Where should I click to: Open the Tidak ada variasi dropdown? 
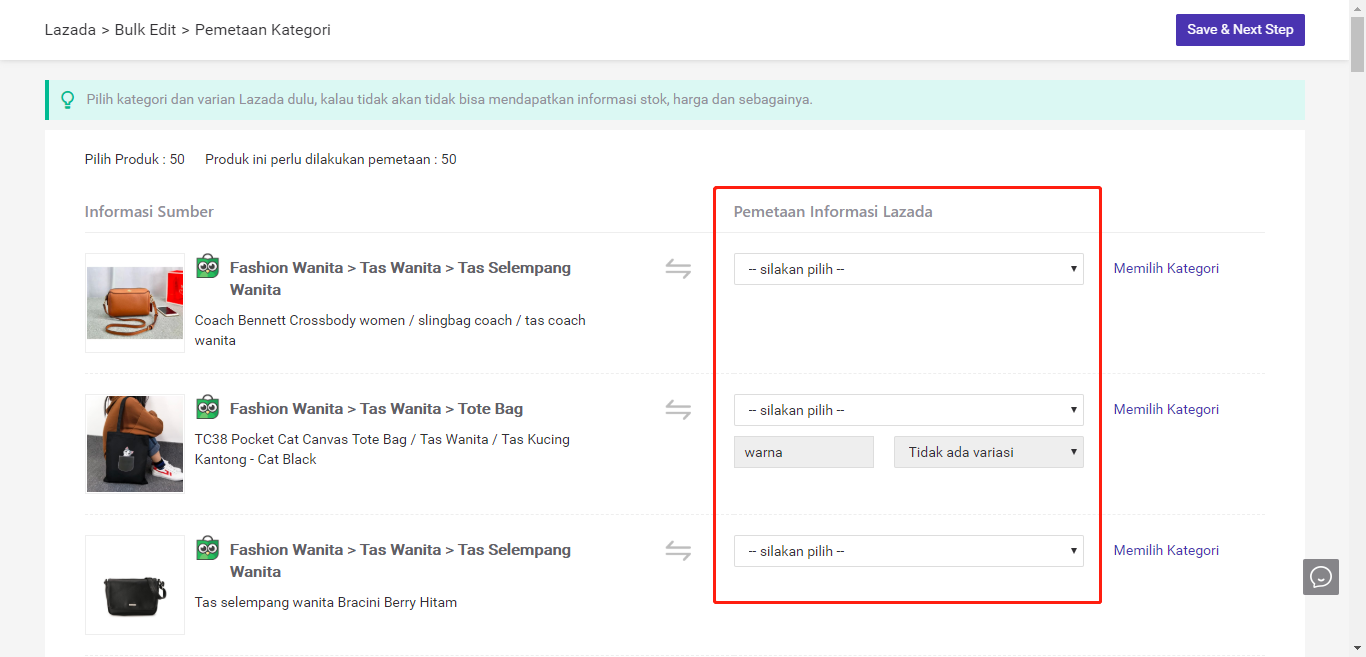click(x=988, y=451)
